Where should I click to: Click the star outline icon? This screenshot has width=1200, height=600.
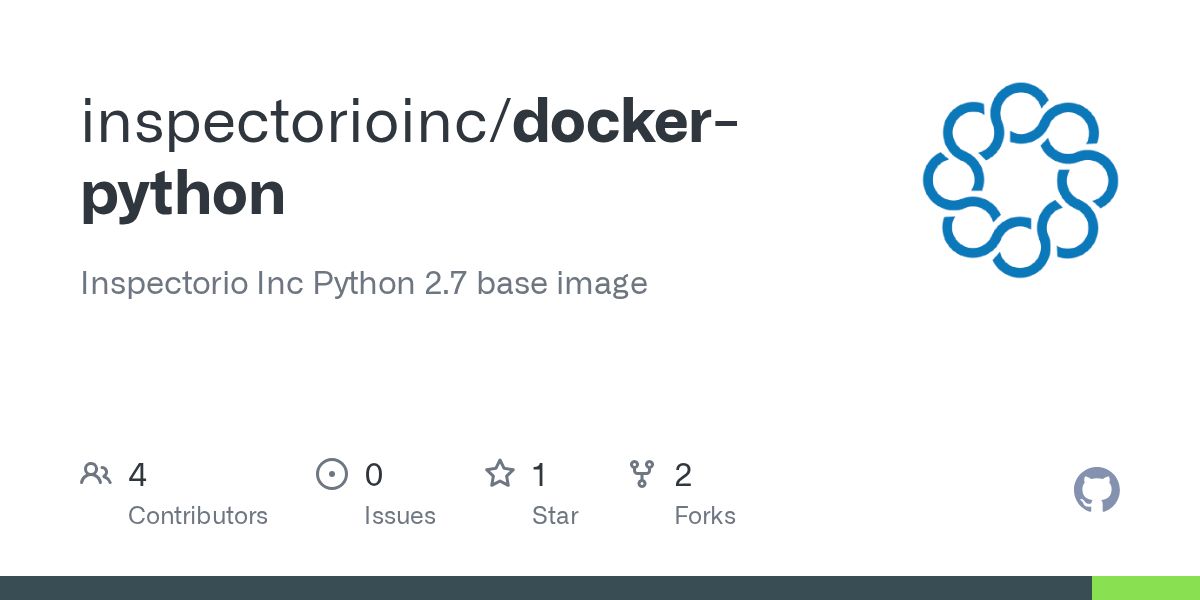500,473
